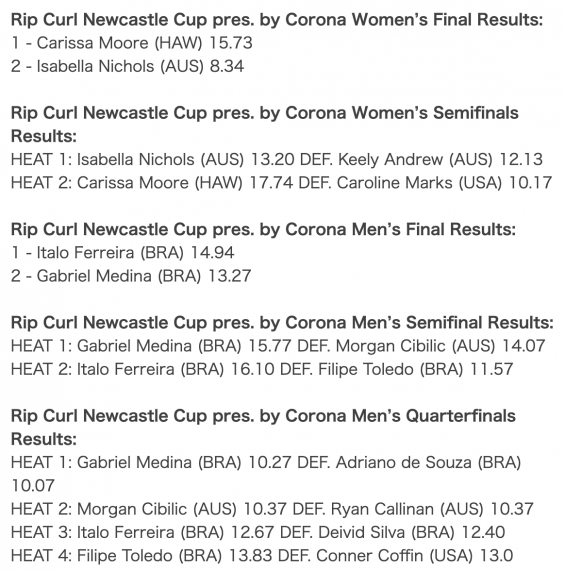The width and height of the screenshot is (565, 571).
Task: Click quarterfinal Heat 3 Ferreira versus Silva
Action: coord(258,532)
